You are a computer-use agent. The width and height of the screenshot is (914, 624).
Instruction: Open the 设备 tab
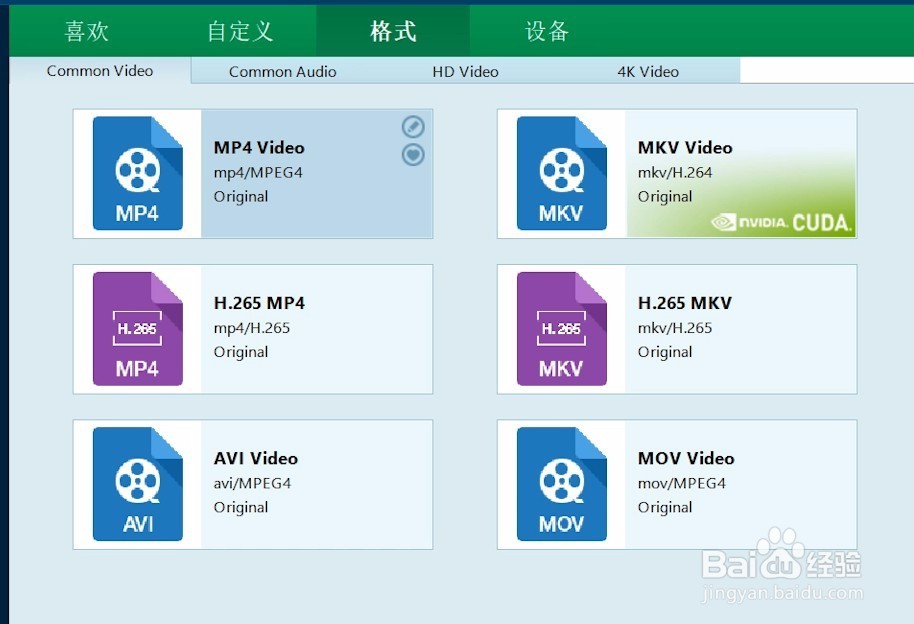click(546, 31)
